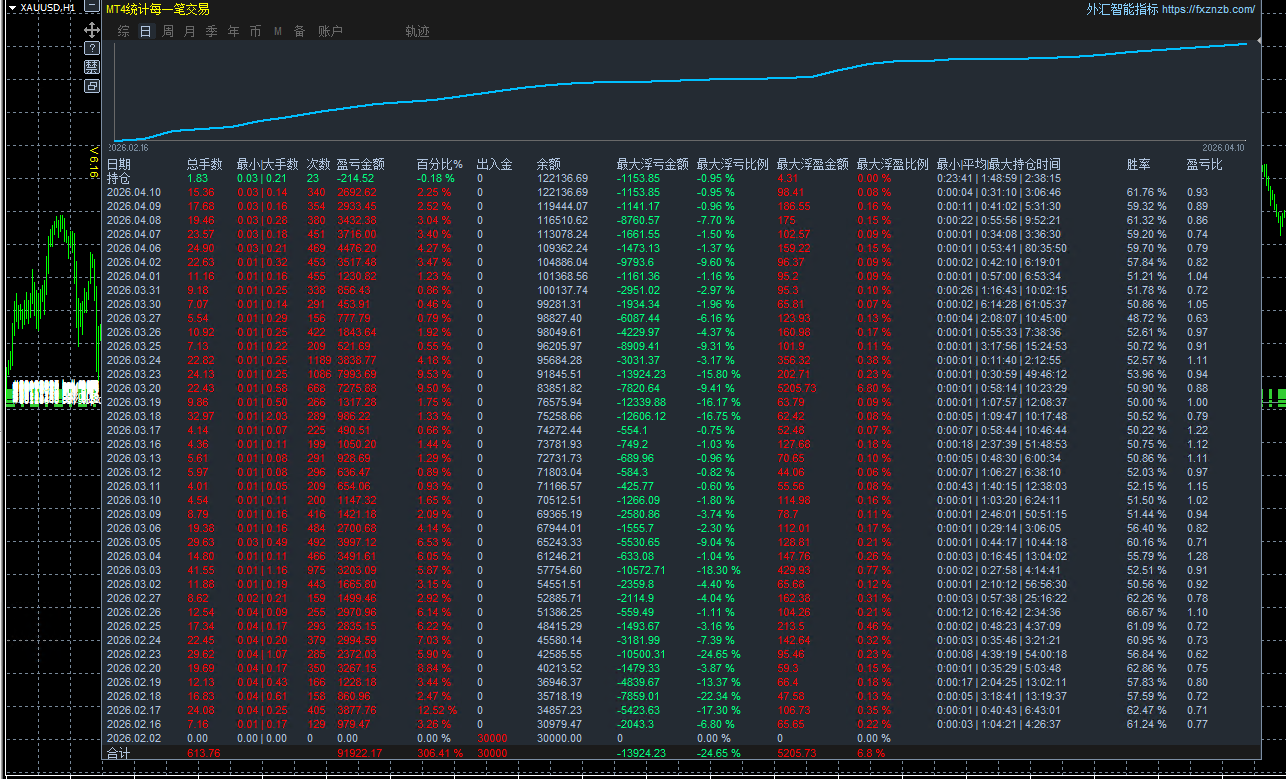Open the https://fxznzb.com/ link
Viewport: 1286px width, 779px height.
coord(1208,9)
